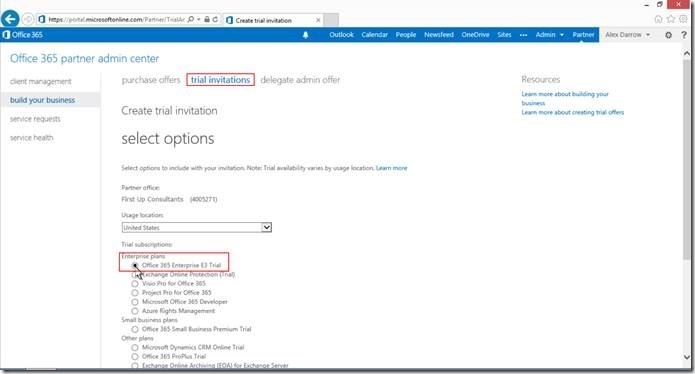Click the security lock icon in address bar
Image resolution: width=695 pixels, height=374 pixels.
pos(207,19)
